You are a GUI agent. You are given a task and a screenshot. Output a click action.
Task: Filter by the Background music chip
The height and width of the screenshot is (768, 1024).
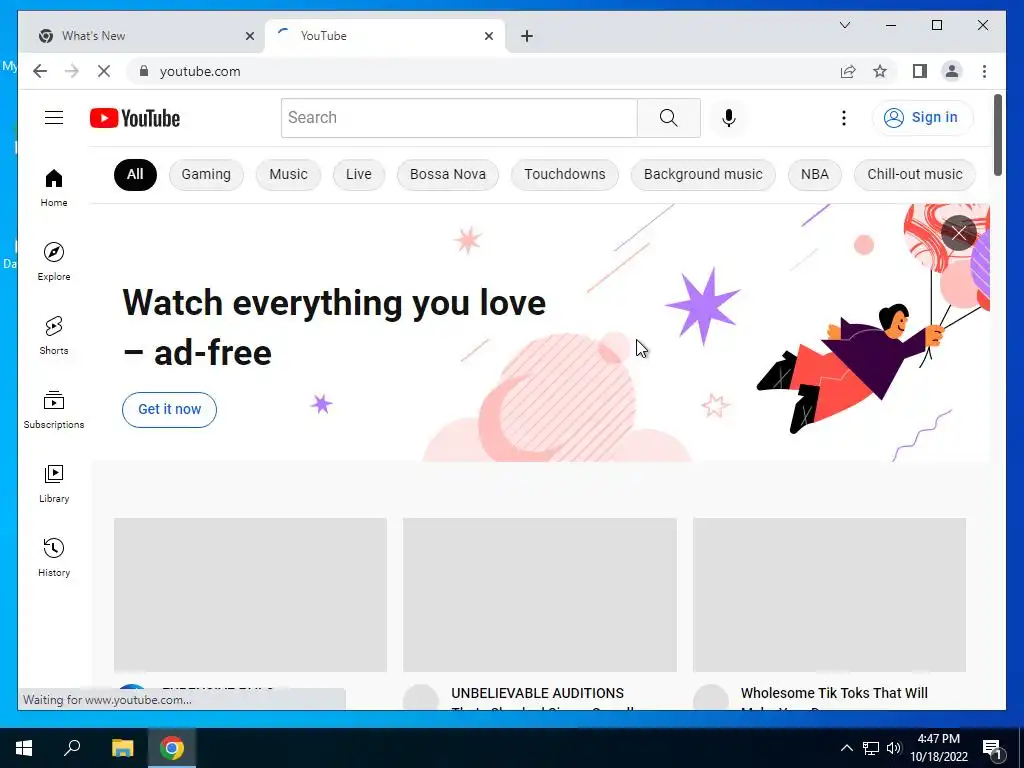703,174
